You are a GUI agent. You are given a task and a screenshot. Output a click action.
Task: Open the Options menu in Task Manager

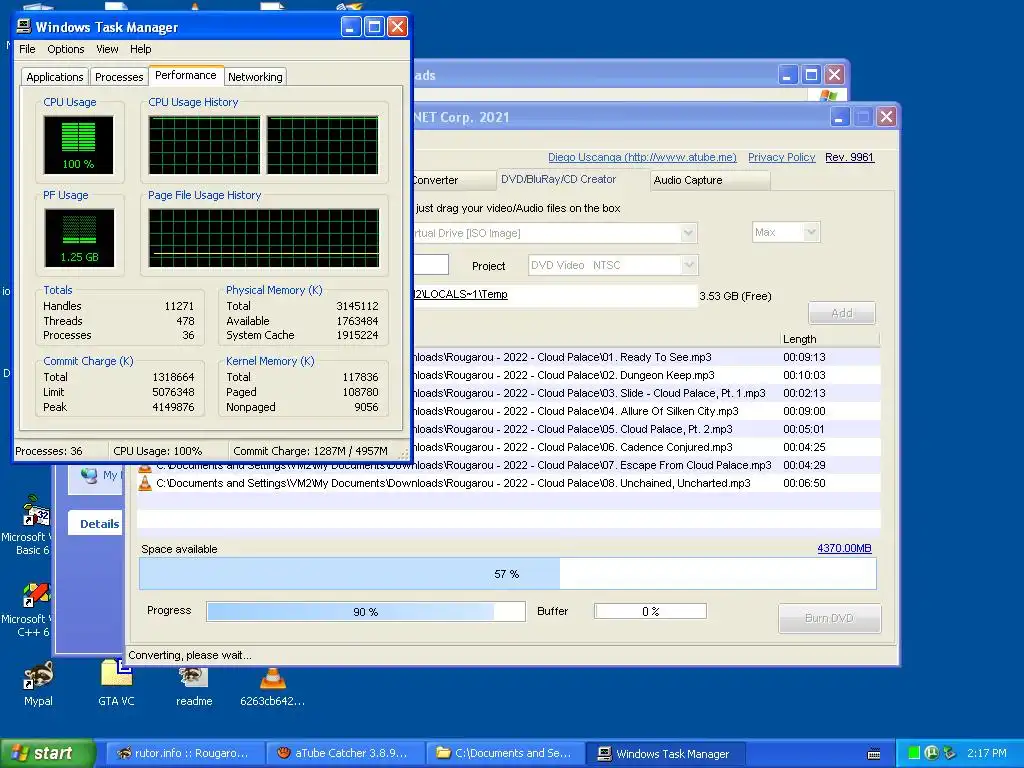pyautogui.click(x=65, y=49)
